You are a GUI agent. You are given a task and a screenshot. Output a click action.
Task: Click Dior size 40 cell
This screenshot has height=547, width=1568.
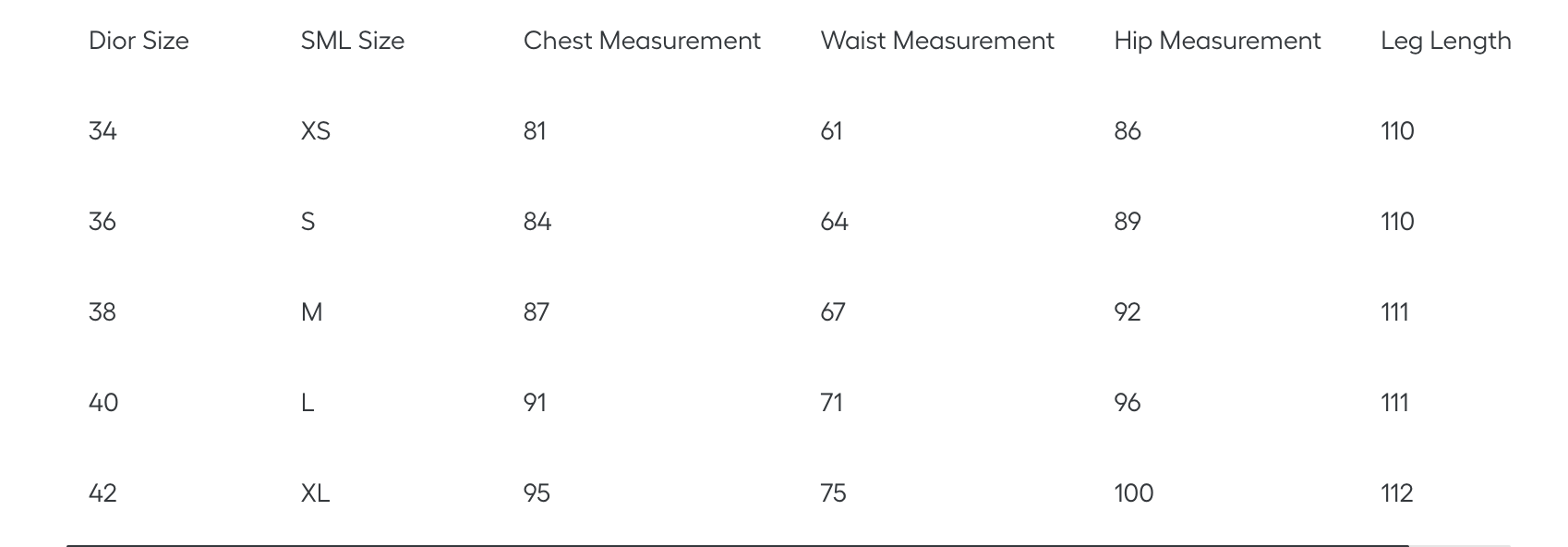(x=103, y=403)
